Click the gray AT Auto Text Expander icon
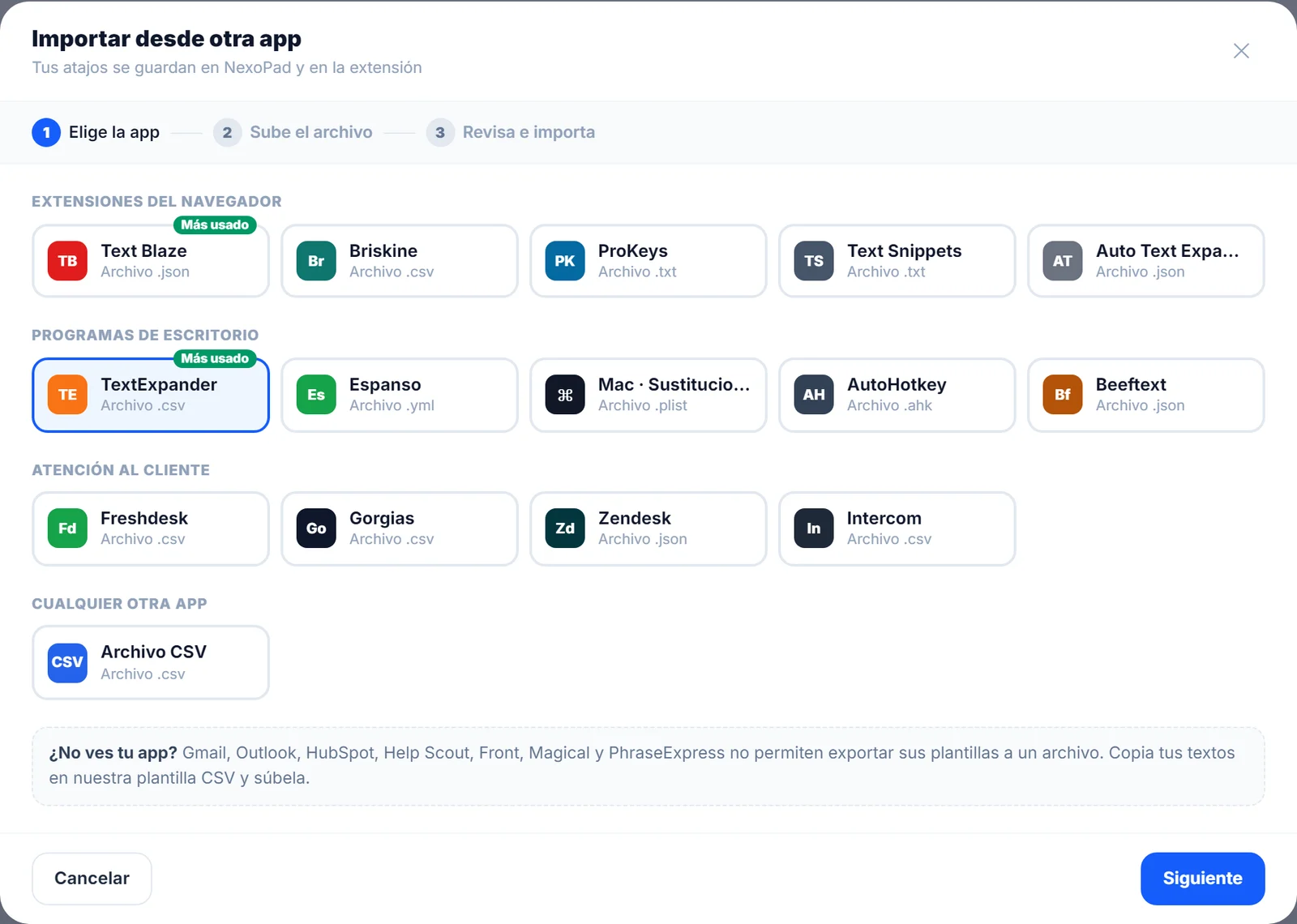The width and height of the screenshot is (1297, 924). [1063, 261]
